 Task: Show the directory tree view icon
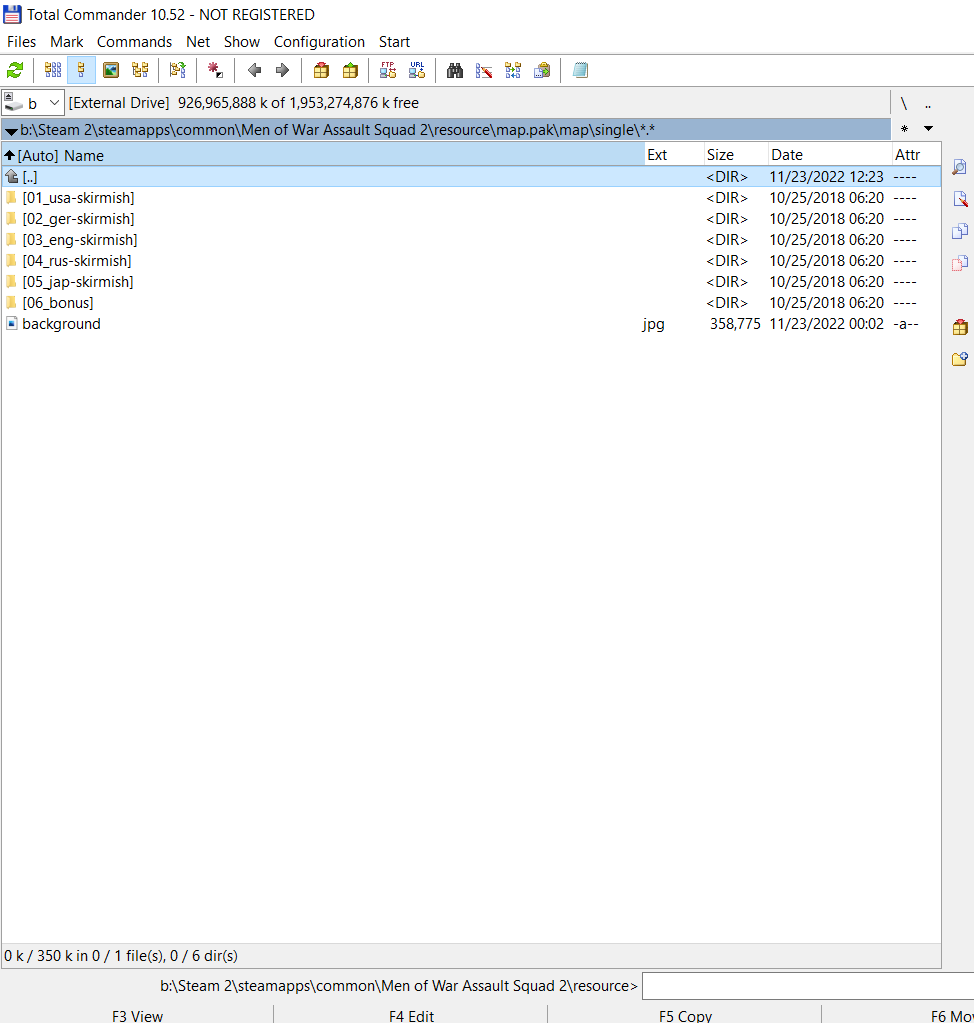click(140, 70)
